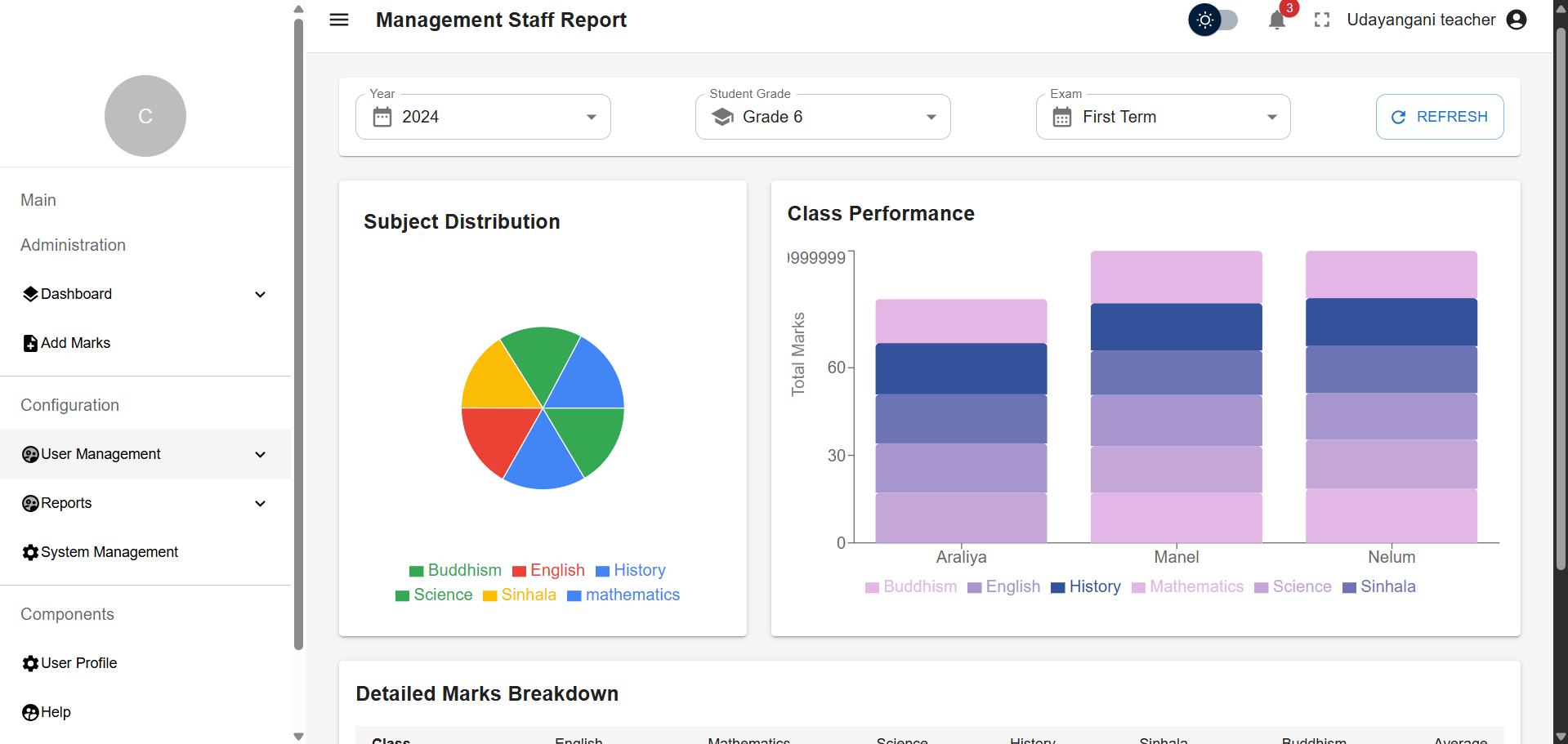Screen dimensions: 1568x744
Task: Open the Exam term dropdown
Action: coord(1163,117)
